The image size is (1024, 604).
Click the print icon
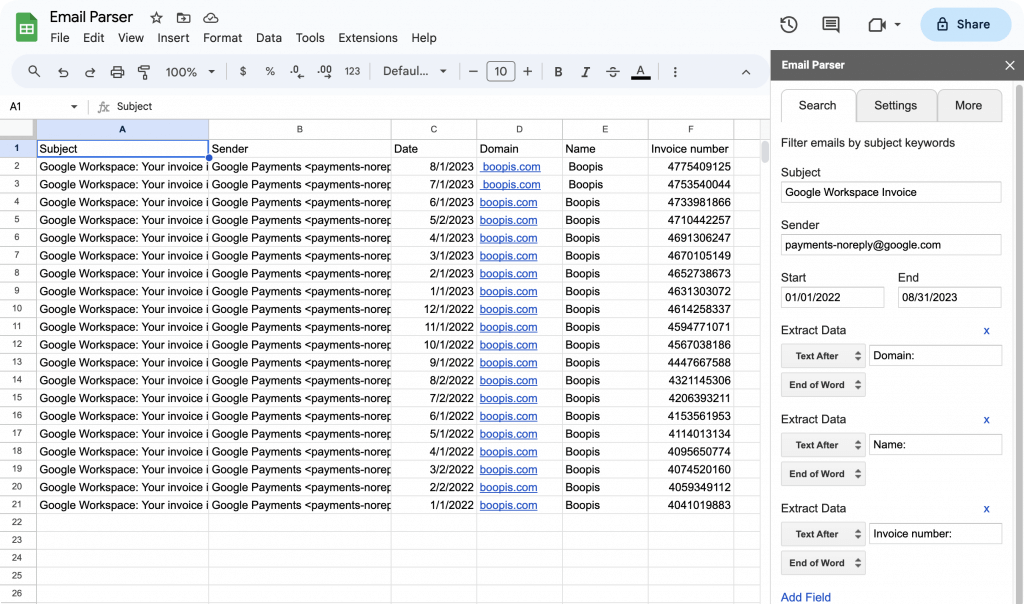pos(117,72)
